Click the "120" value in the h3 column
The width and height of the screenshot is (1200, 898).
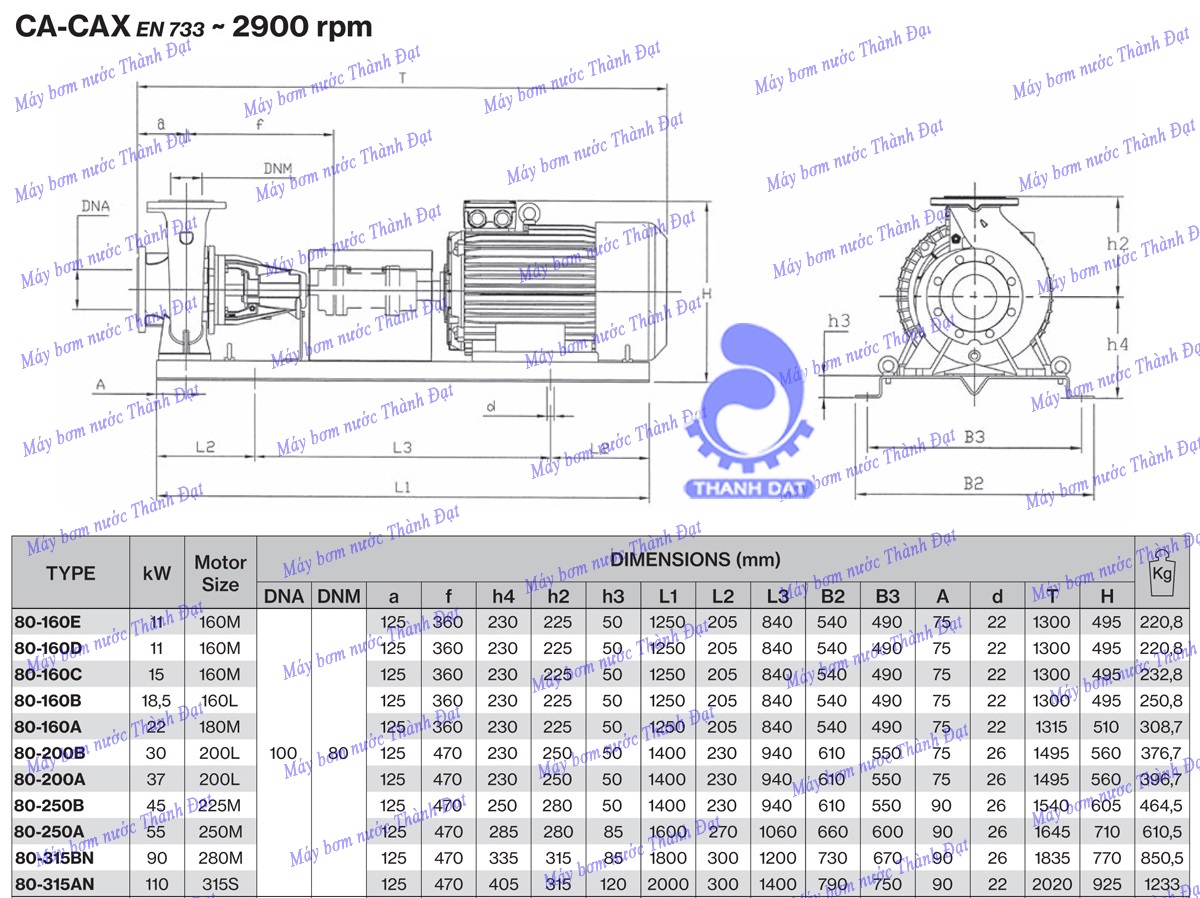613,884
